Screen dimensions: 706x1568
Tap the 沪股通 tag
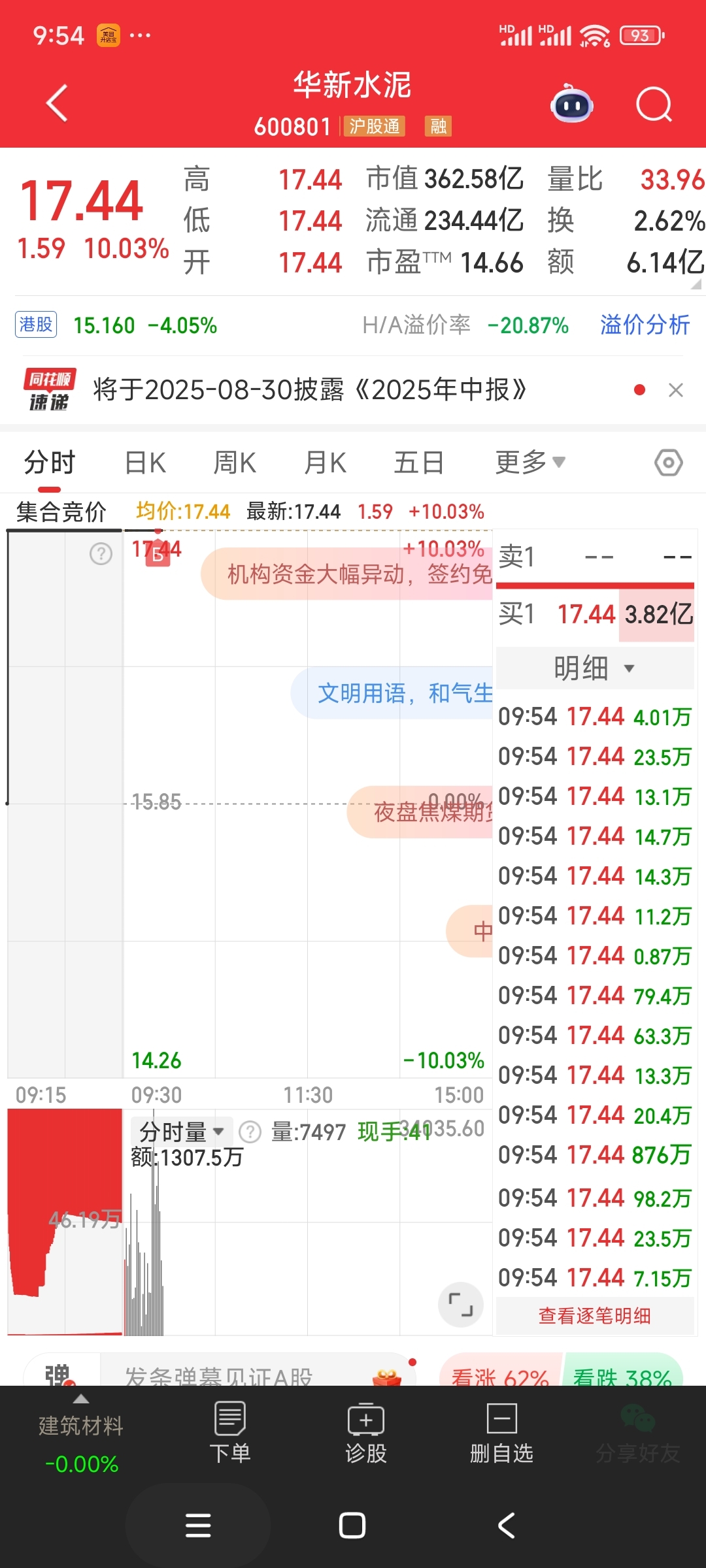click(375, 126)
